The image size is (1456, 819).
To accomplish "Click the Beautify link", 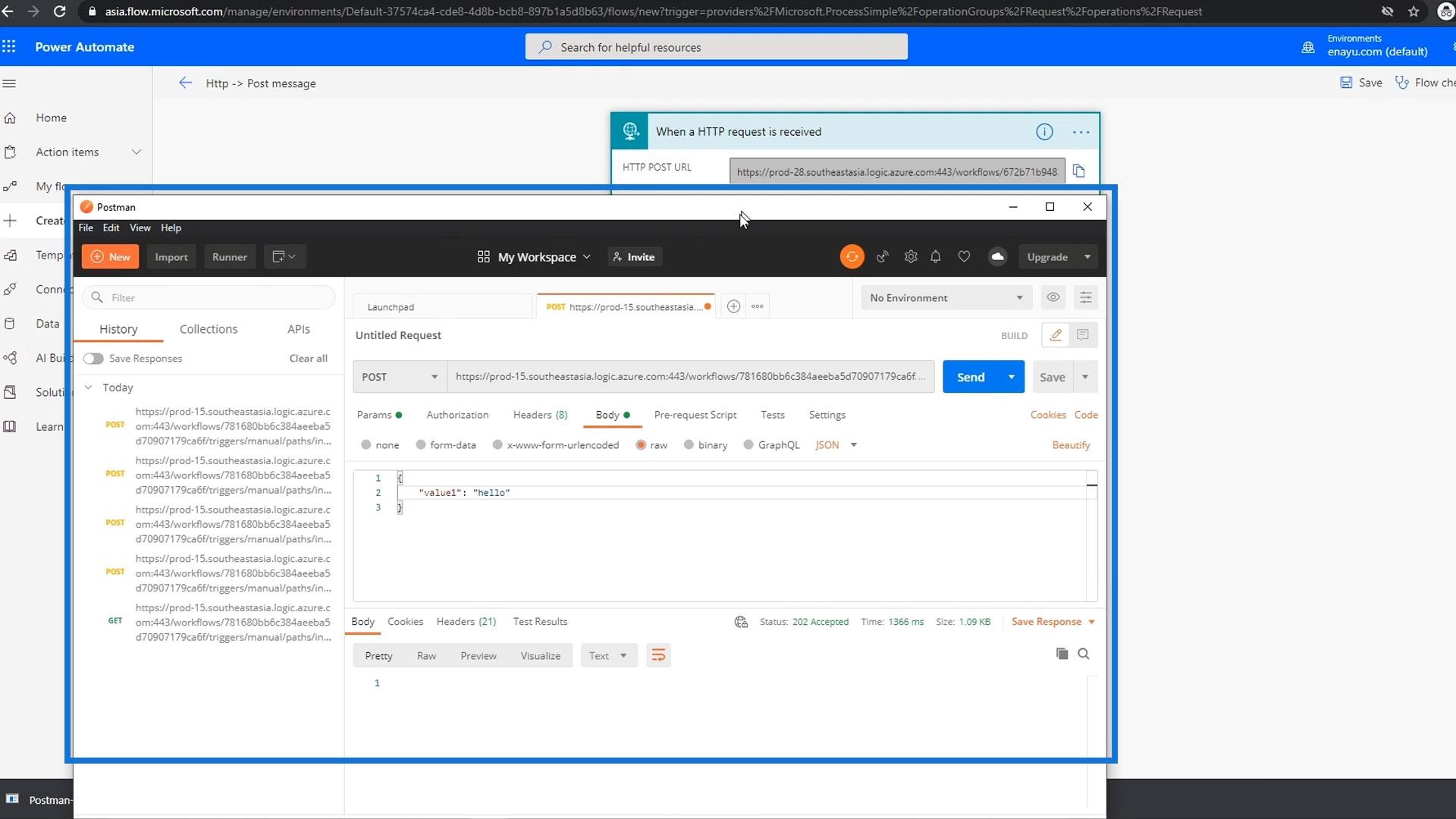I will [1070, 445].
